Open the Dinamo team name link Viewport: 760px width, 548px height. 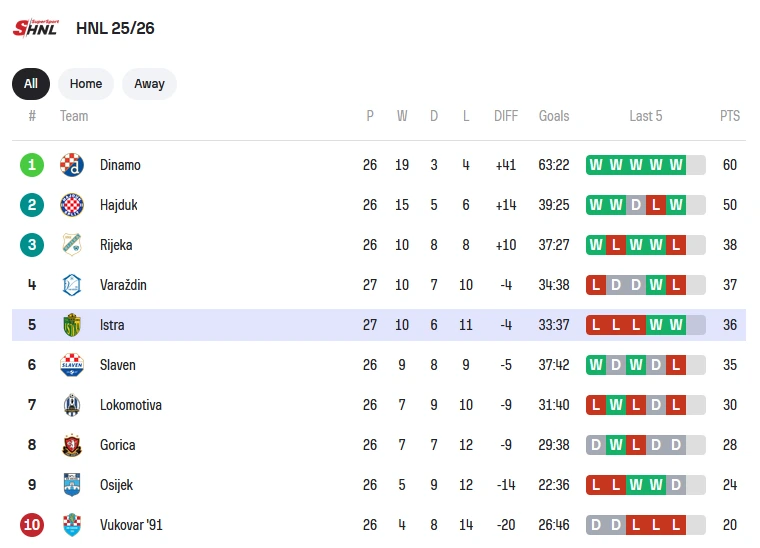120,165
